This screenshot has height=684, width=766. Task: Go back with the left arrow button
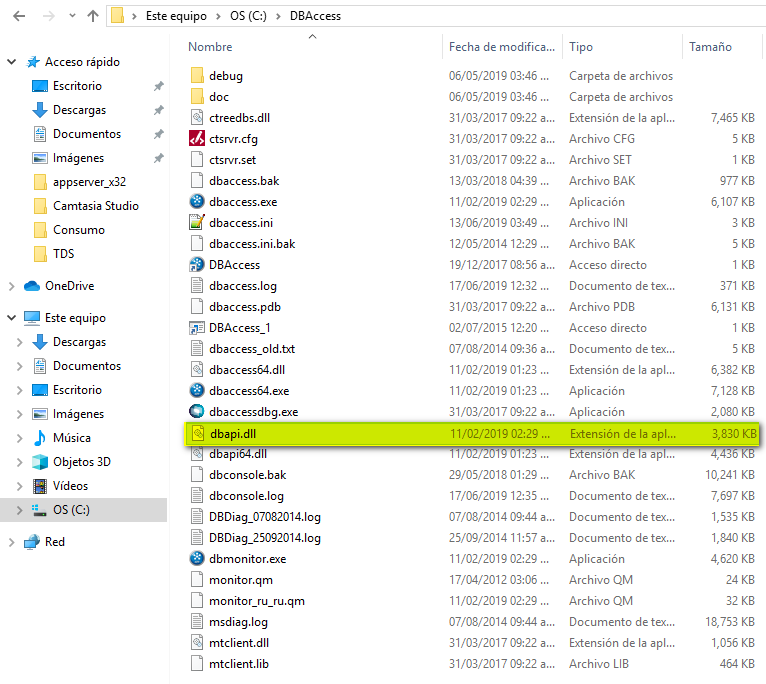pos(19,16)
